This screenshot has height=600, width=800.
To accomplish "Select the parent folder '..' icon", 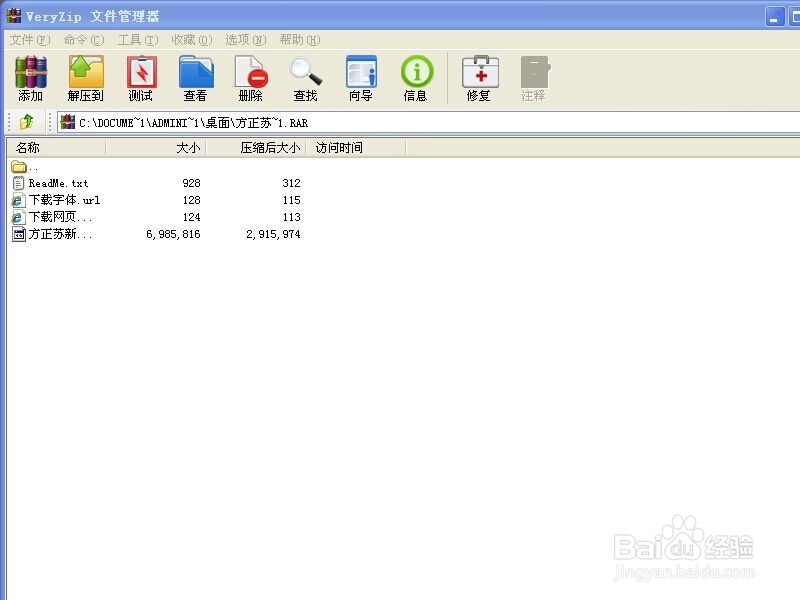I will pyautogui.click(x=19, y=166).
